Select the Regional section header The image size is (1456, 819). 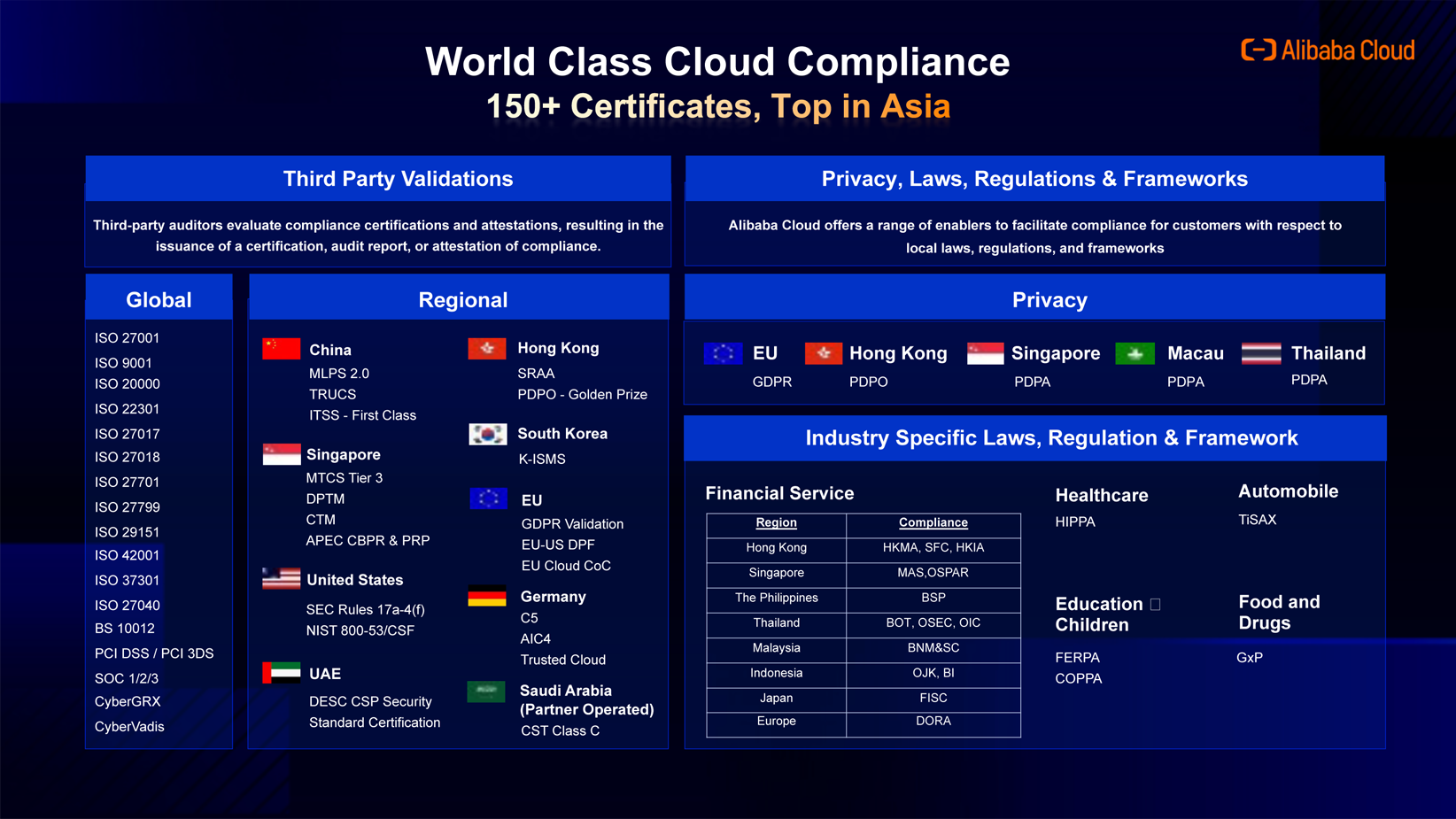click(x=462, y=299)
